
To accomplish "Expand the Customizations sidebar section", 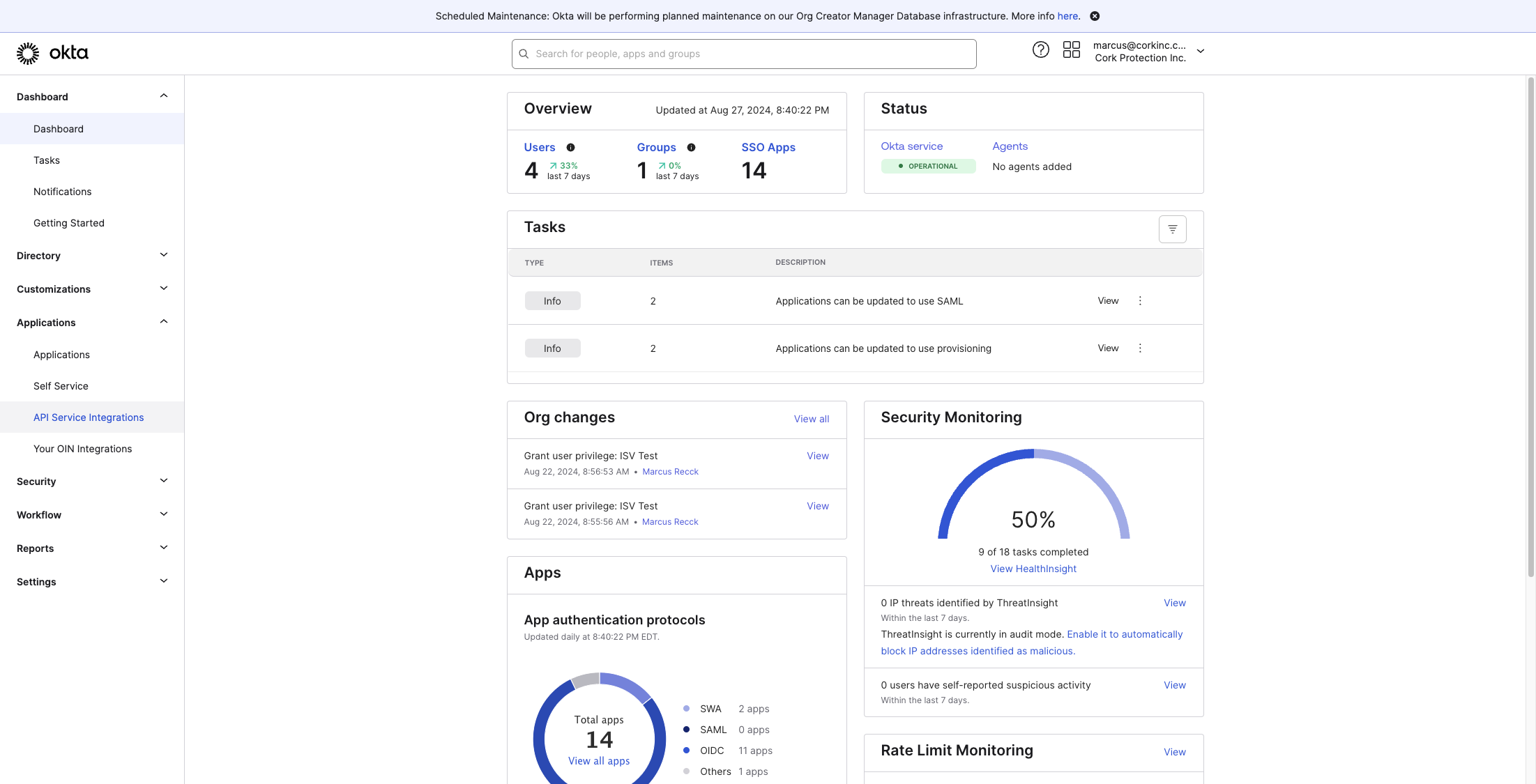I will (x=164, y=289).
